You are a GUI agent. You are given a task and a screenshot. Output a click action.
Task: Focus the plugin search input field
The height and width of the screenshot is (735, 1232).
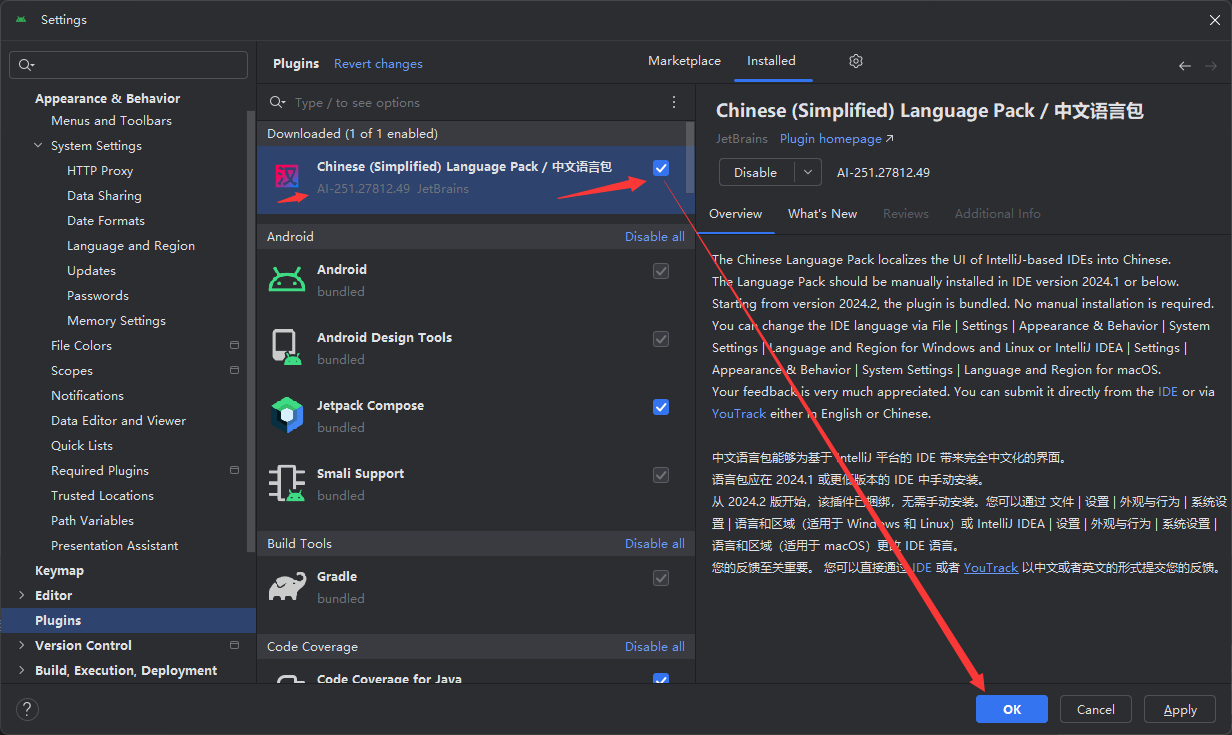click(x=476, y=102)
